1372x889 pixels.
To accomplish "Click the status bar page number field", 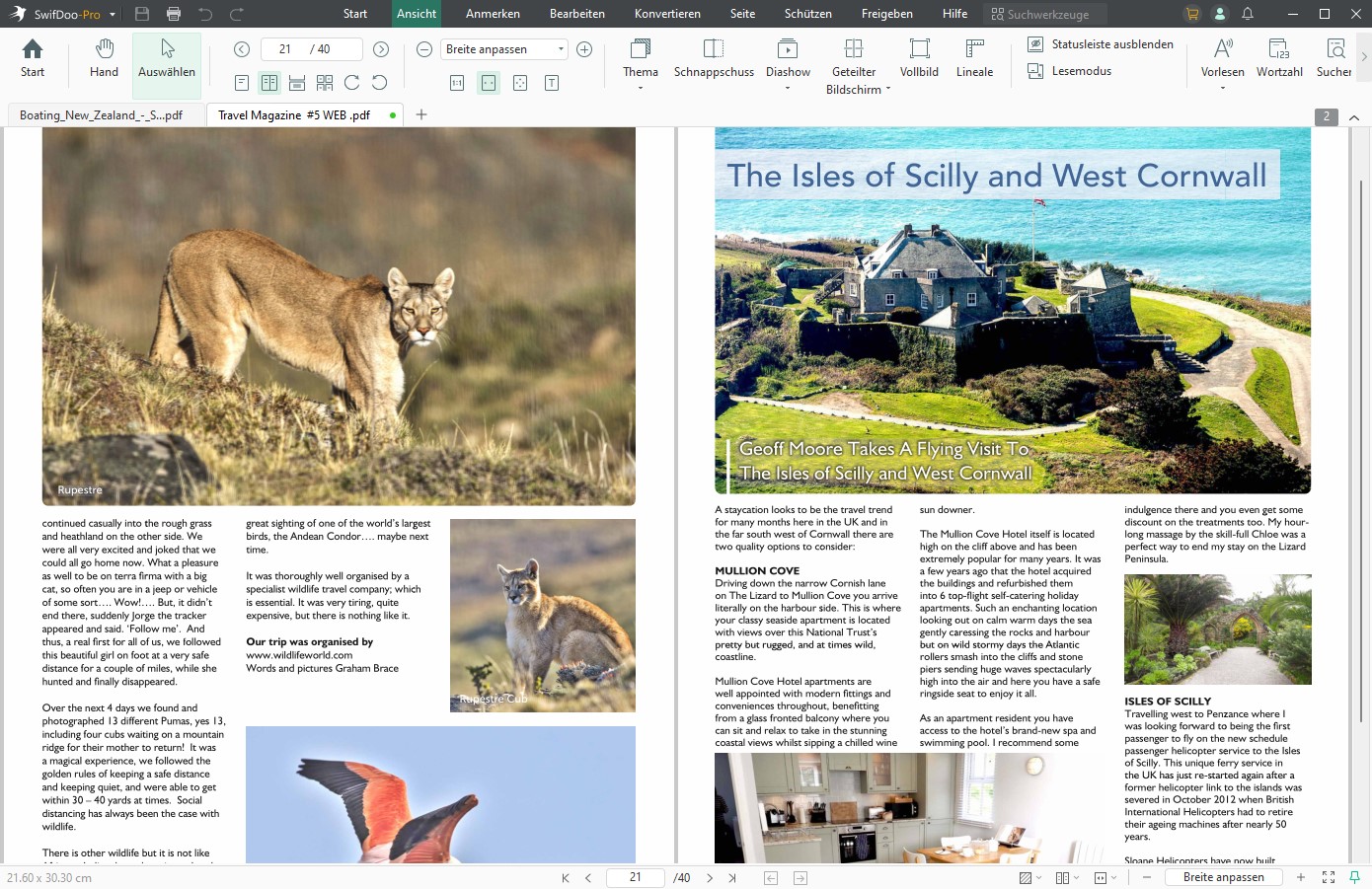I will [x=635, y=877].
